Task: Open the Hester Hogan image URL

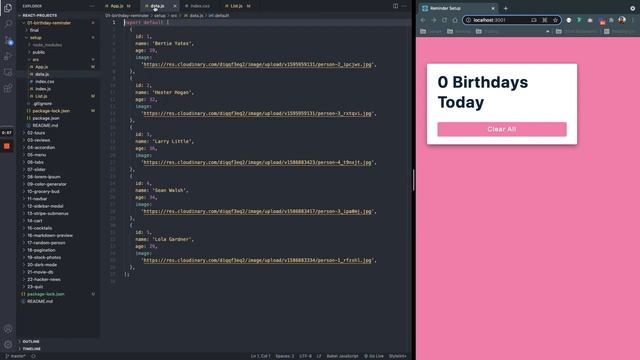Action: (258, 113)
